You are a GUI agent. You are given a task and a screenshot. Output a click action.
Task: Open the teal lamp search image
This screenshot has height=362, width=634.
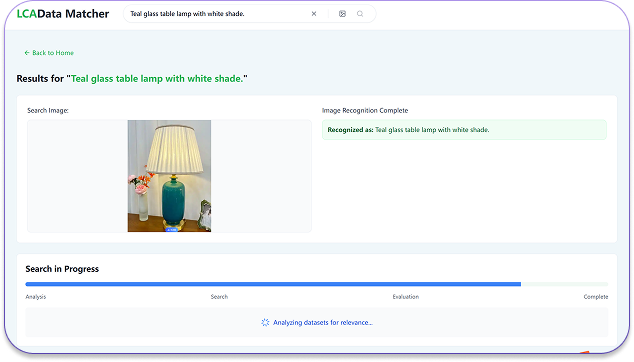click(x=169, y=176)
